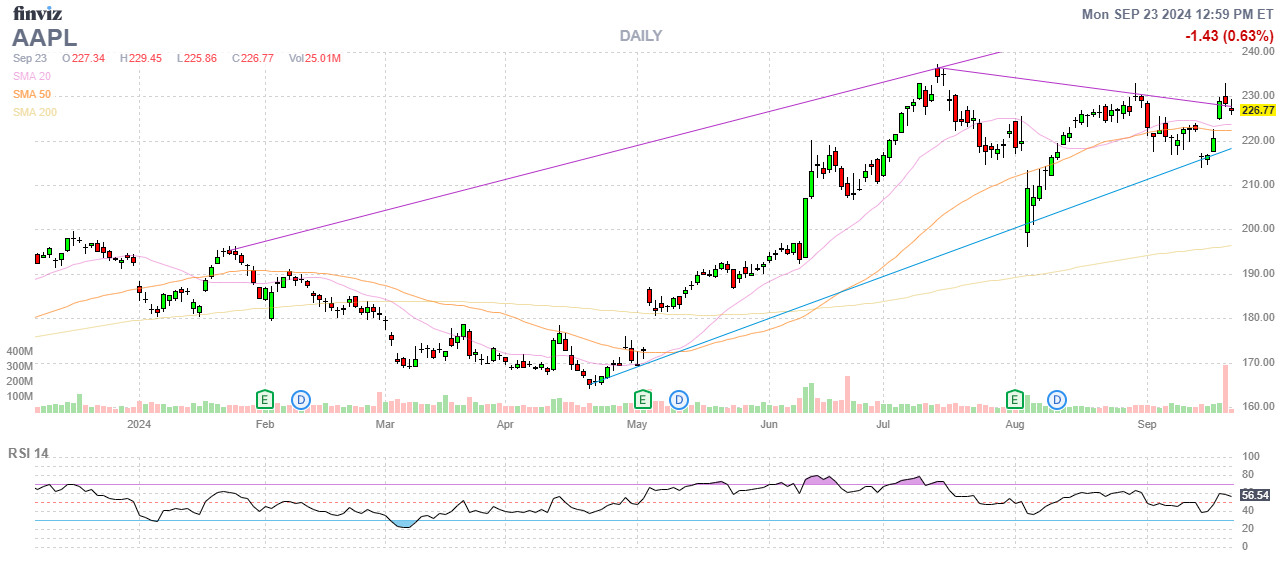Click the May earnings E marker
Image resolution: width=1287 pixels, height=562 pixels.
click(x=643, y=400)
